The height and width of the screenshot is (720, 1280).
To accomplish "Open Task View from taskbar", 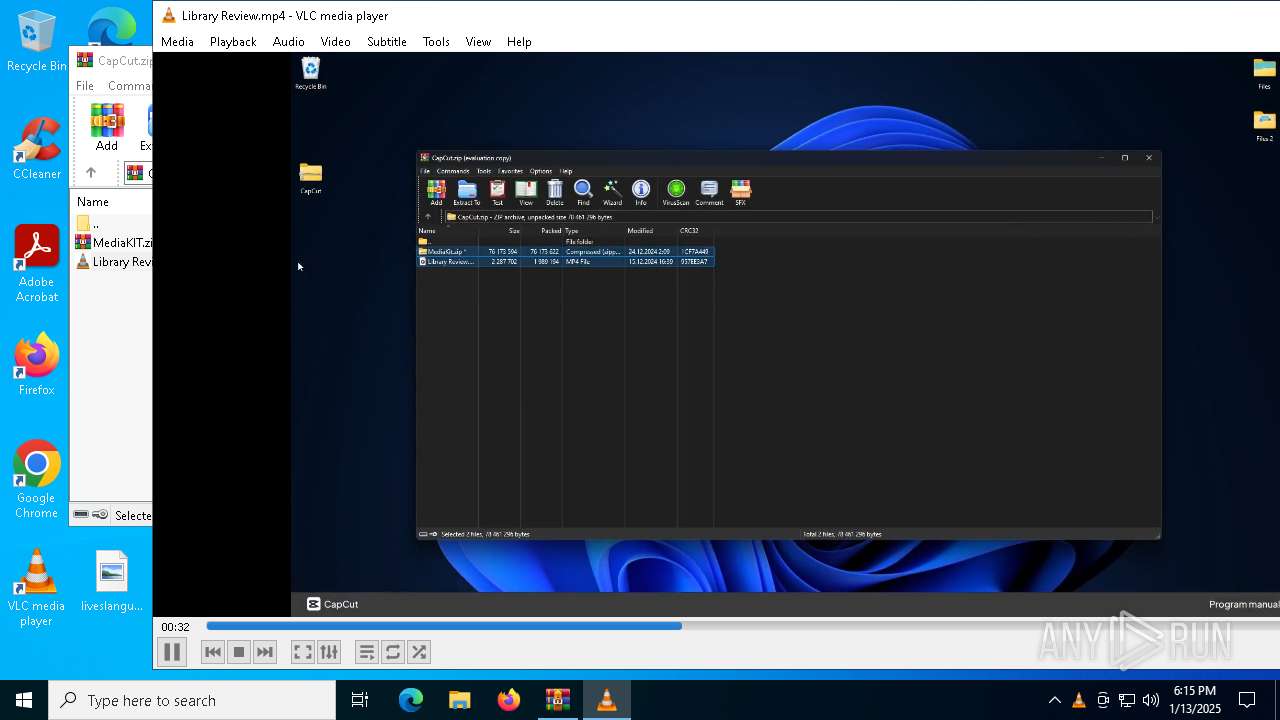I will [x=360, y=700].
